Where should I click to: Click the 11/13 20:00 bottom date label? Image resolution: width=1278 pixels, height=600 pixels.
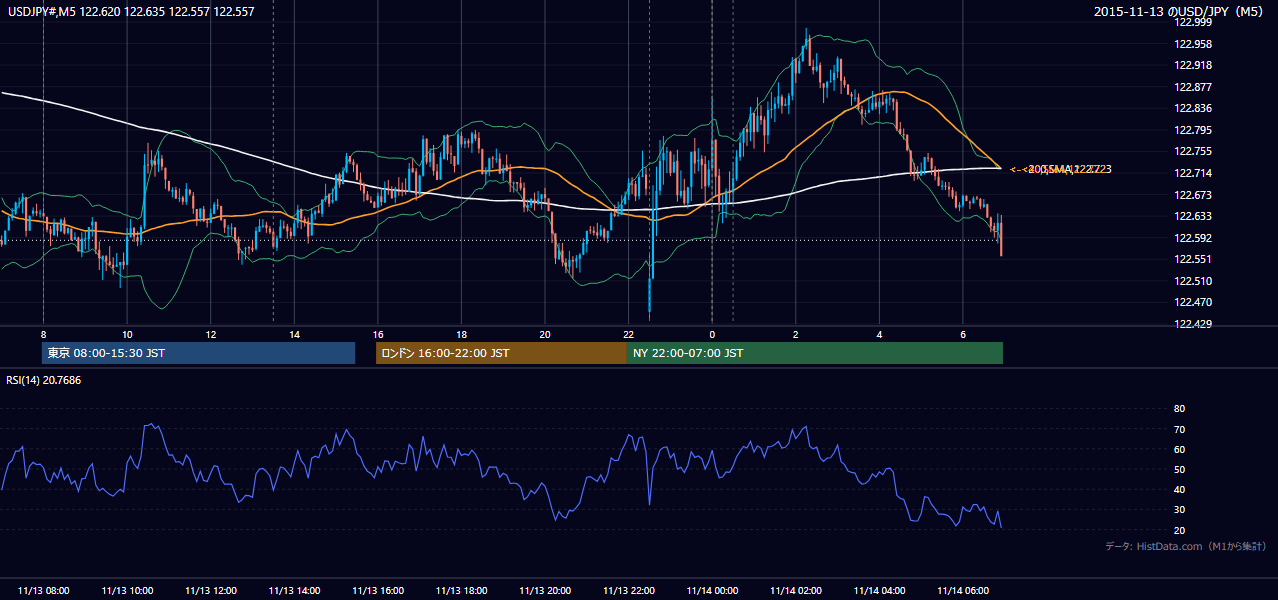(545, 591)
